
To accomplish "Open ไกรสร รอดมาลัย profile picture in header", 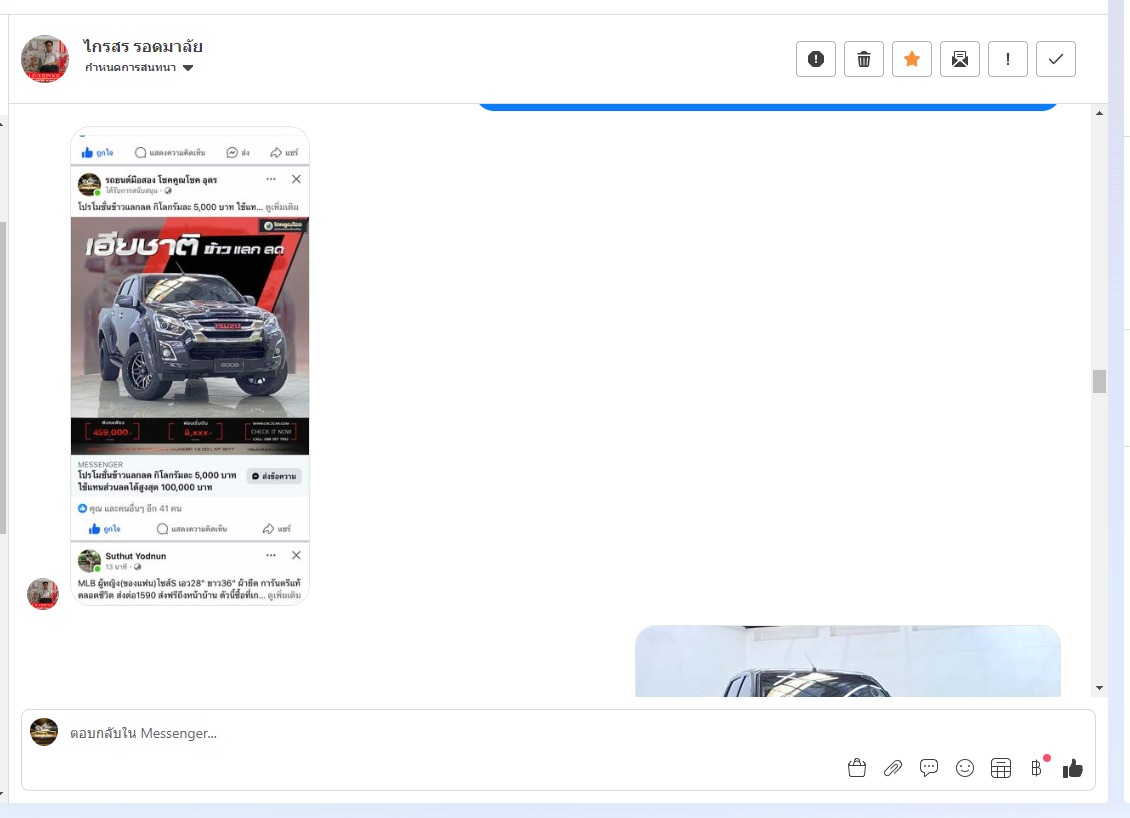I will (x=45, y=59).
